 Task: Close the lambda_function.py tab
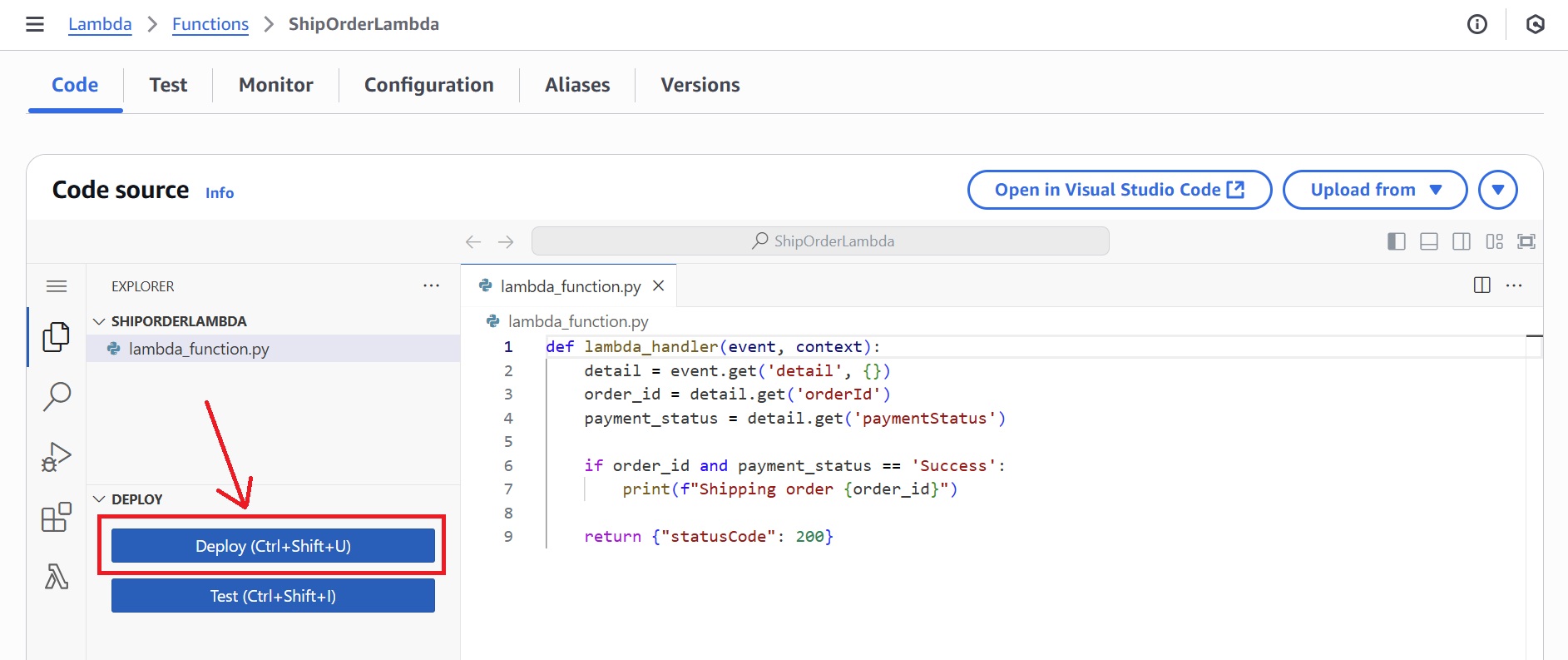(658, 285)
